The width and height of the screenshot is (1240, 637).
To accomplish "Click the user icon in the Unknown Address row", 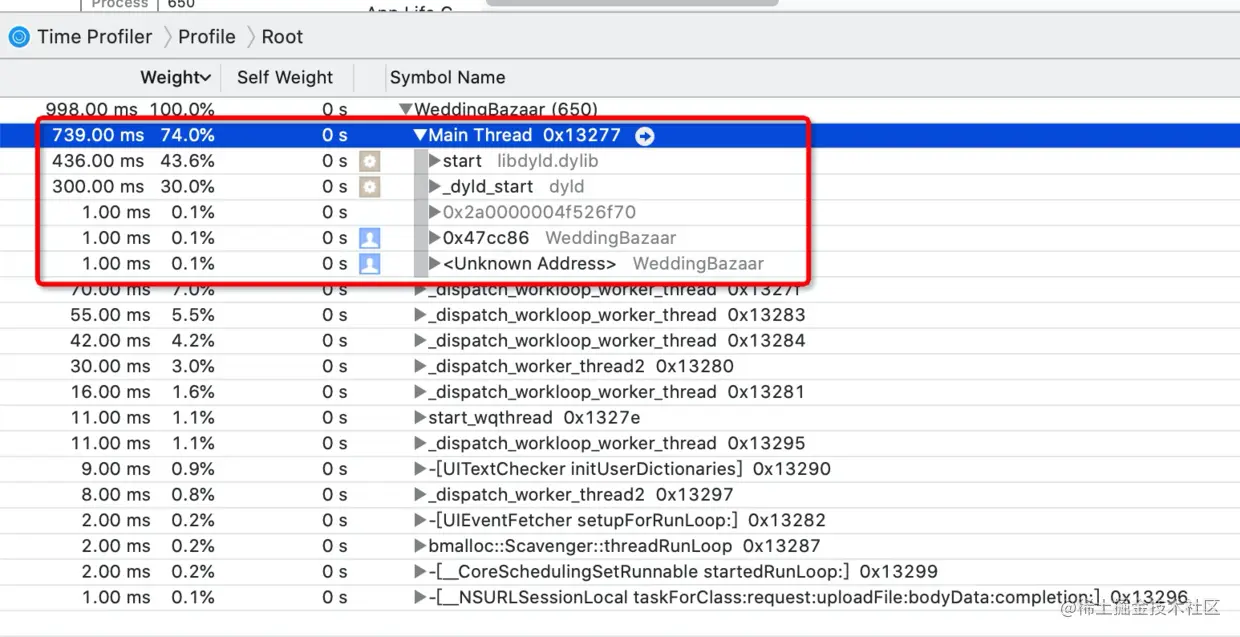I will tap(370, 264).
